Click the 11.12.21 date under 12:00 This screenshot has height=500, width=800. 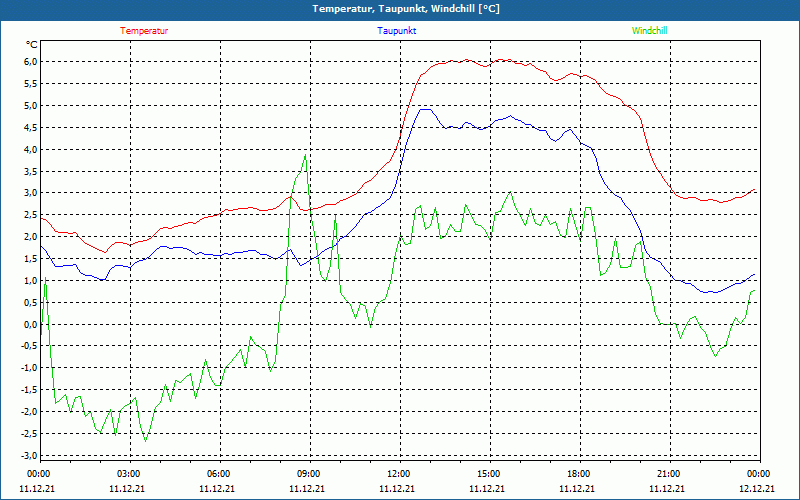397,488
